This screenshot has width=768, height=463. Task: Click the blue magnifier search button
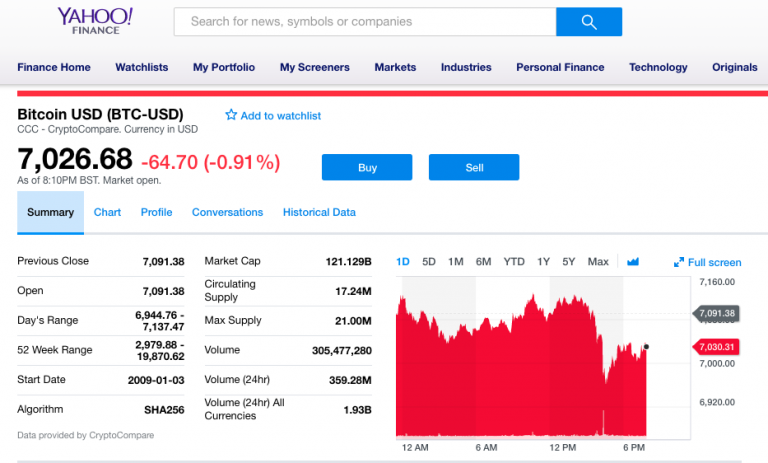[589, 22]
